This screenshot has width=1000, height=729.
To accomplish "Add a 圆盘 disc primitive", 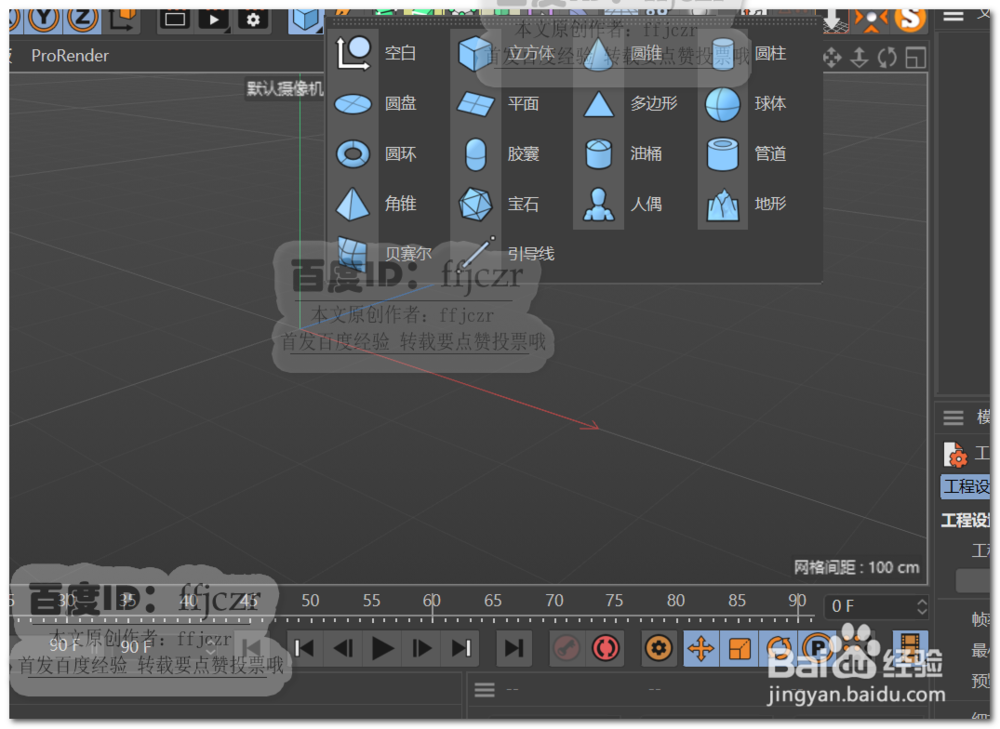I will [x=353, y=104].
